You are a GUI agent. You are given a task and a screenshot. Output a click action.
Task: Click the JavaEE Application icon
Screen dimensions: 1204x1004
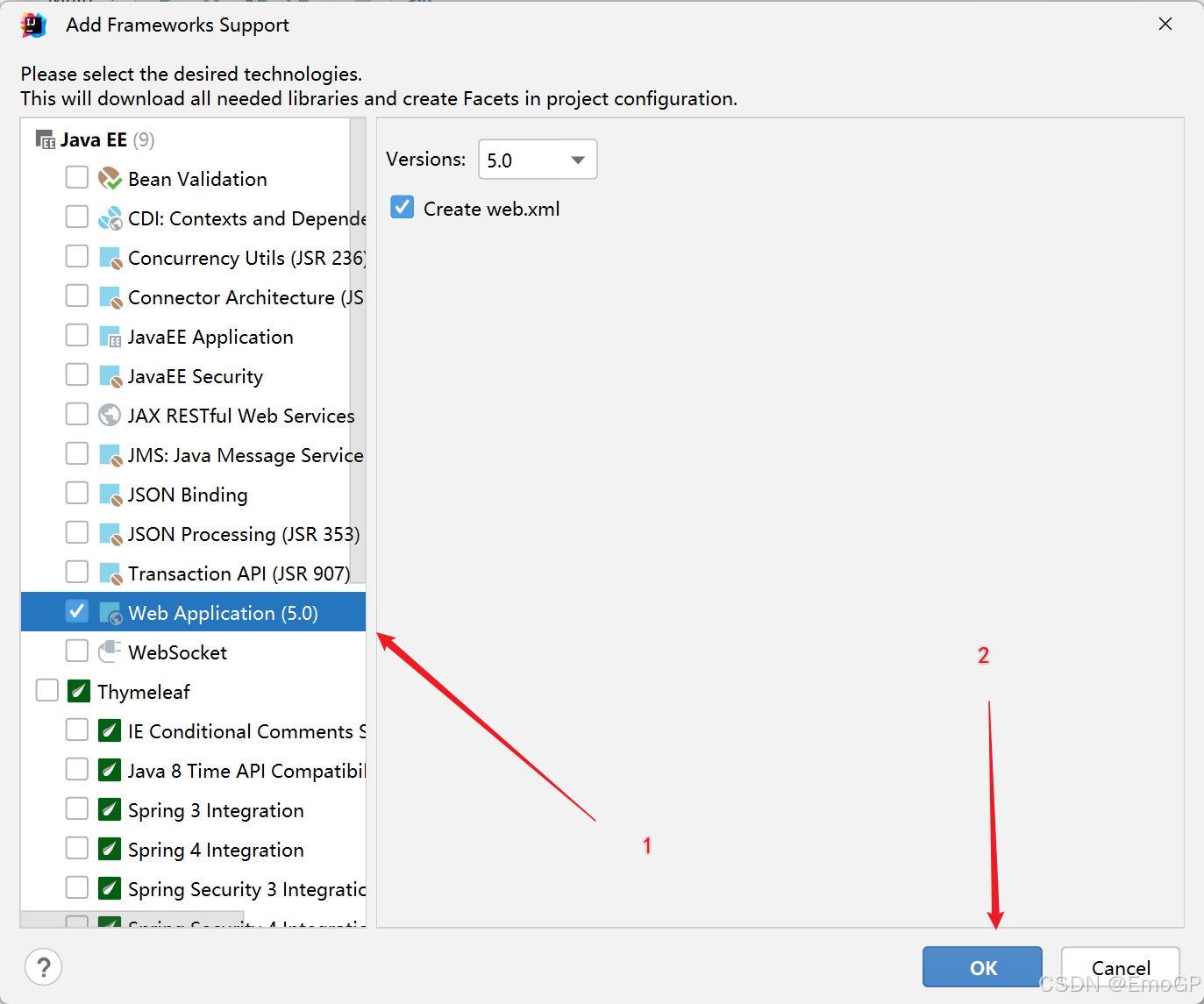point(110,337)
